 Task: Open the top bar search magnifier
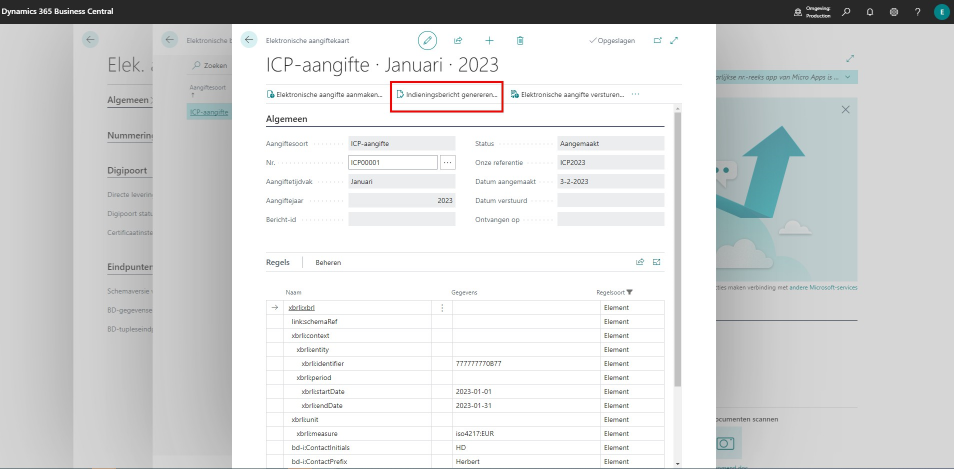pyautogui.click(x=846, y=12)
